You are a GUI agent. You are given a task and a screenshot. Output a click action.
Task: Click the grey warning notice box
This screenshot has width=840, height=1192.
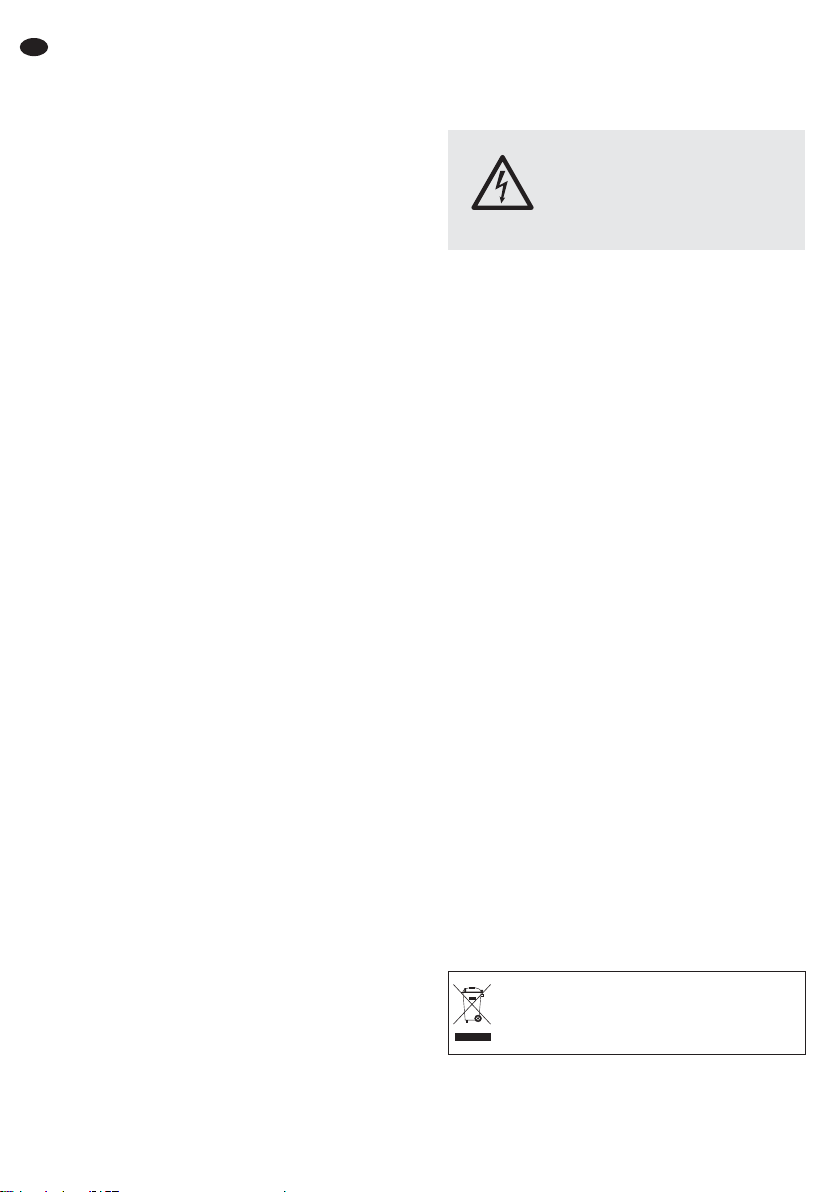[x=626, y=190]
